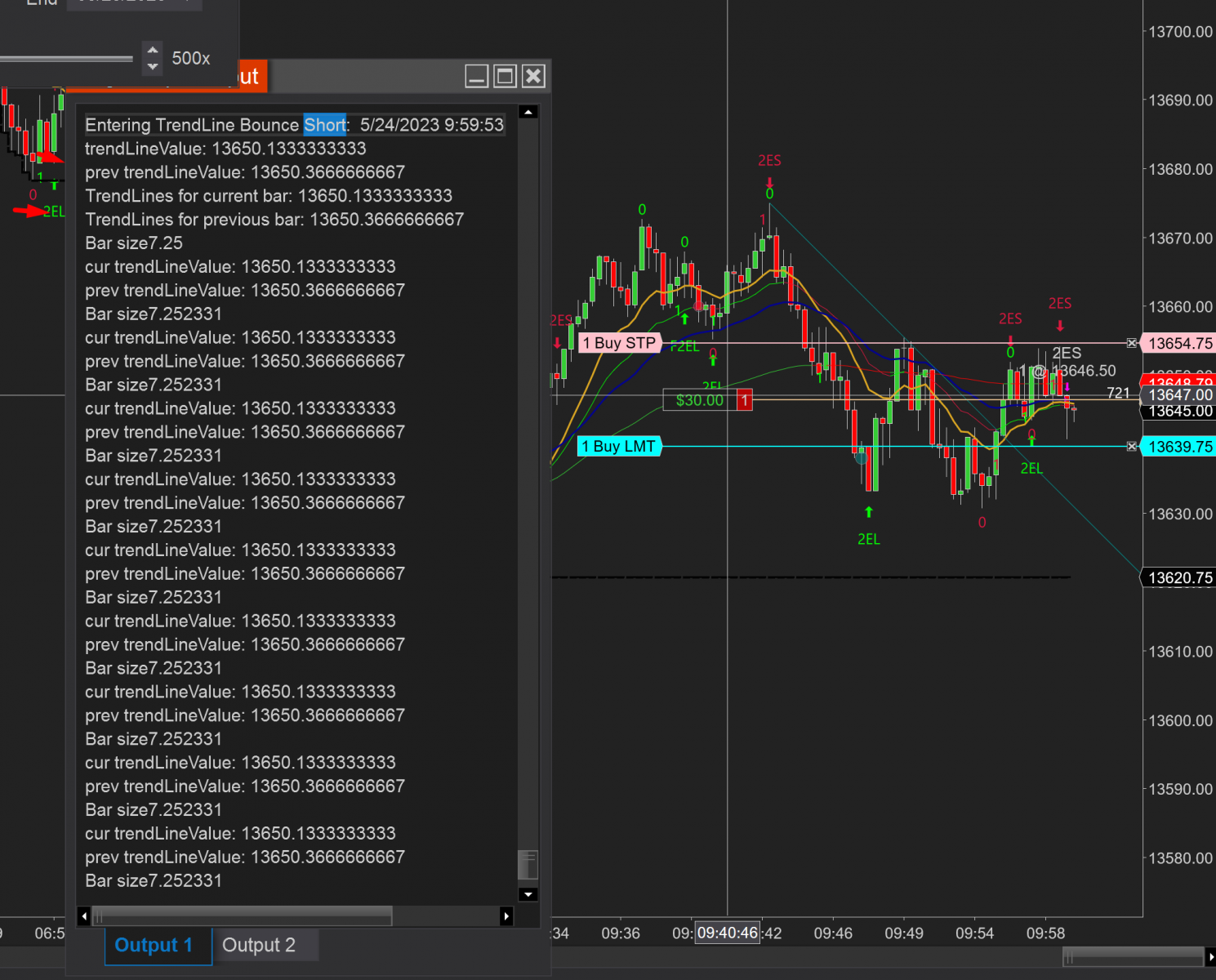Click the Output window vertical scrollbar thumb
Viewport: 1216px width, 980px height.
pos(528,865)
